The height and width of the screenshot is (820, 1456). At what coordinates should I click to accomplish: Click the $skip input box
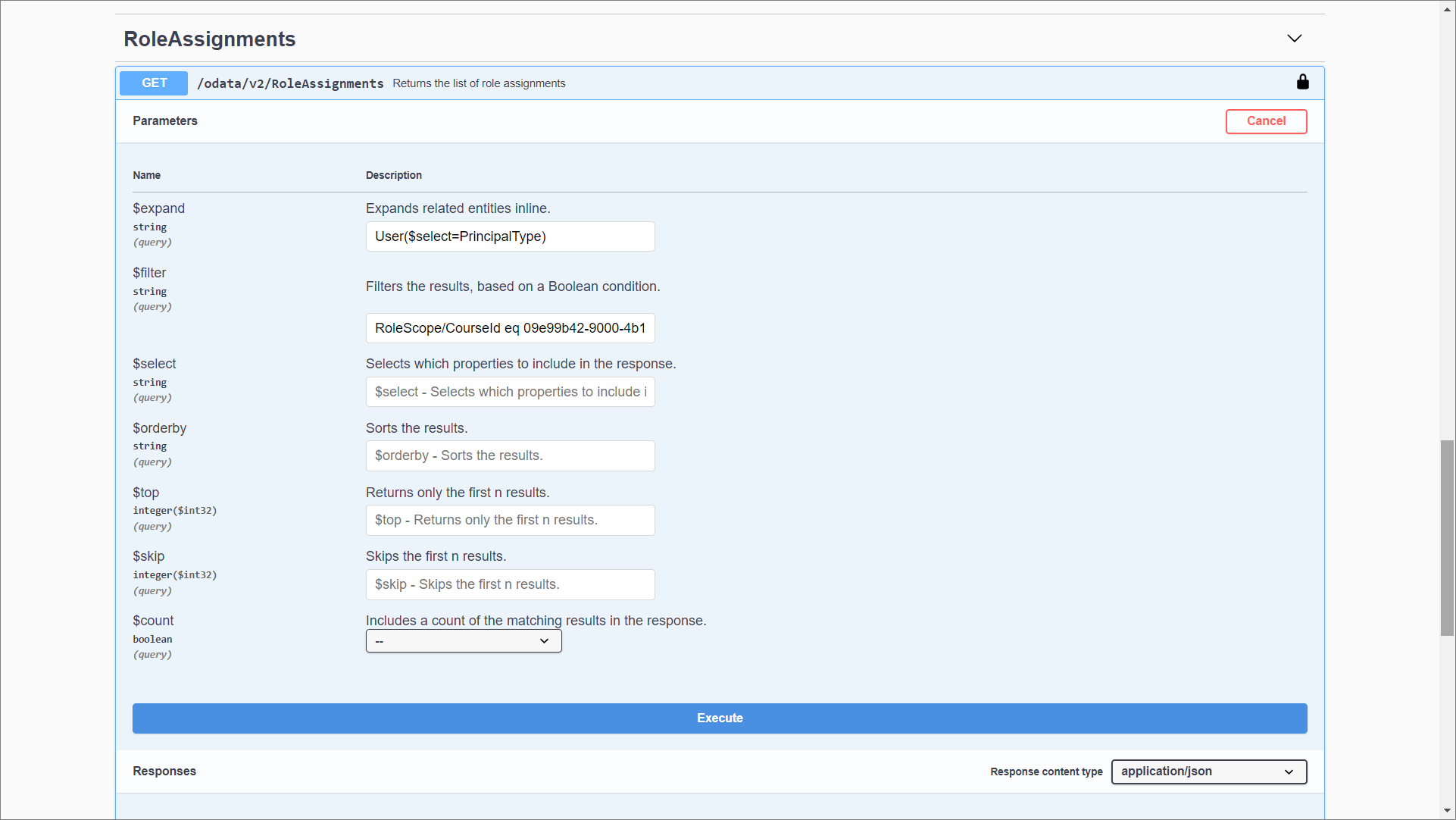point(510,584)
